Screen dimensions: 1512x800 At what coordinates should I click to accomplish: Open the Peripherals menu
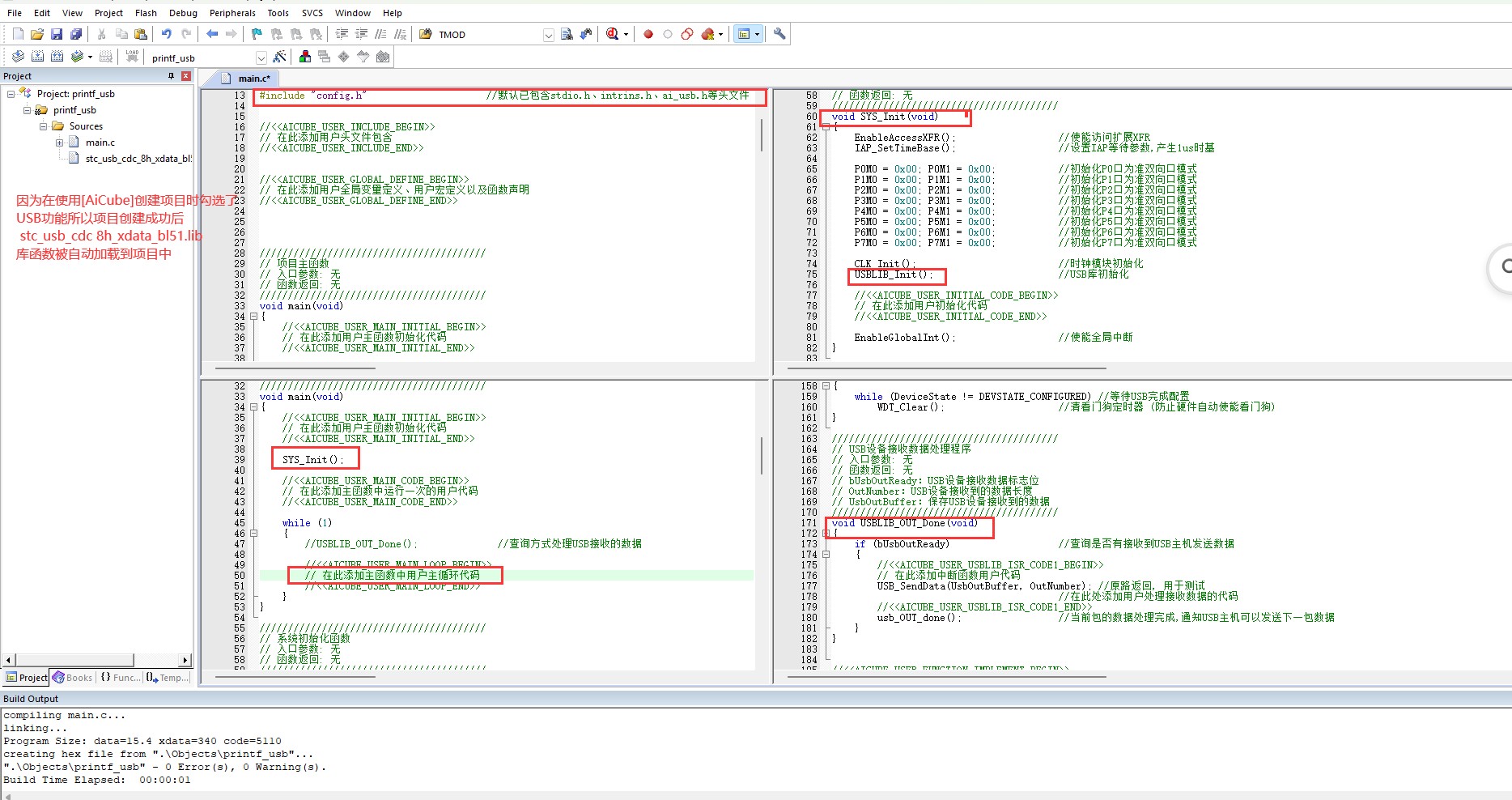[232, 13]
